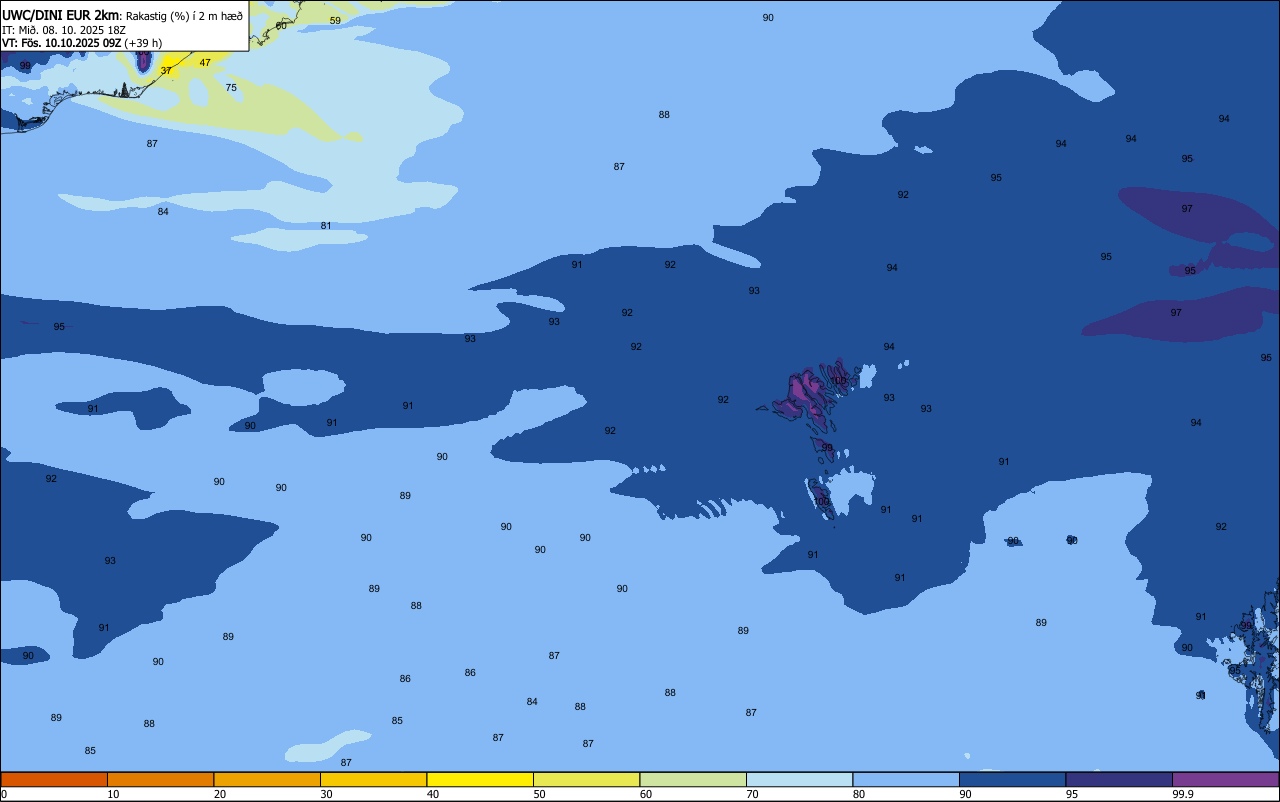Pick the purple legend swatch above 99.9
The height and width of the screenshot is (802, 1280).
pyautogui.click(x=1226, y=779)
